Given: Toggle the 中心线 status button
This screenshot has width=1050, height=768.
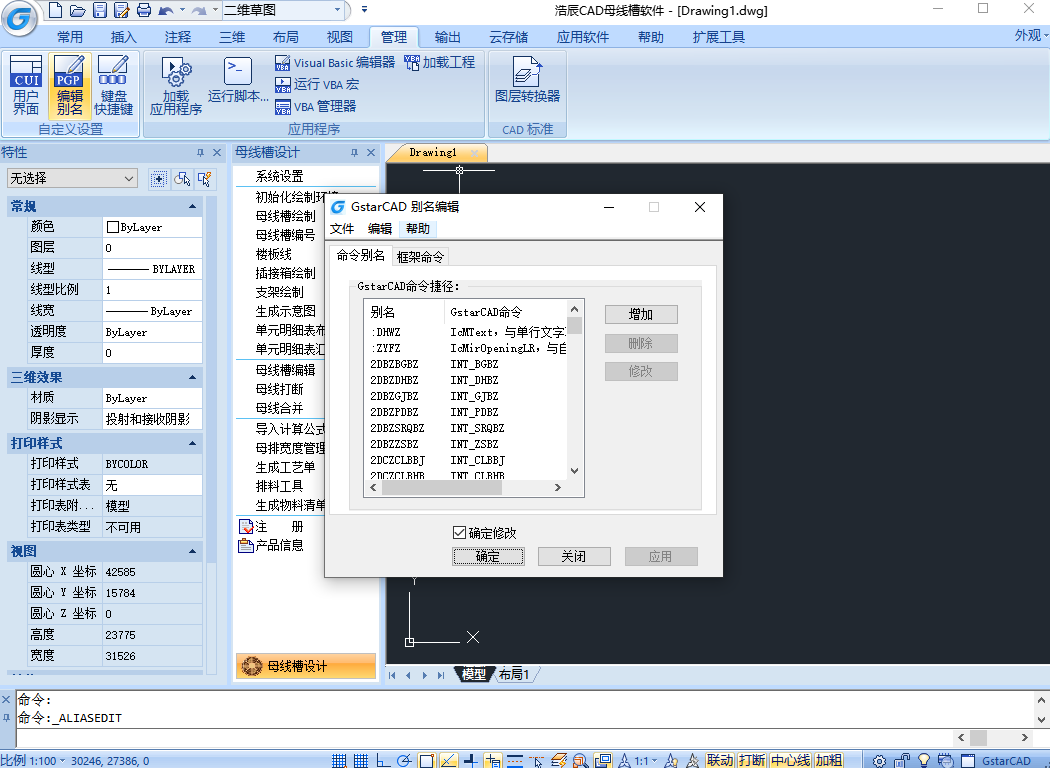Looking at the screenshot, I should click(790, 761).
